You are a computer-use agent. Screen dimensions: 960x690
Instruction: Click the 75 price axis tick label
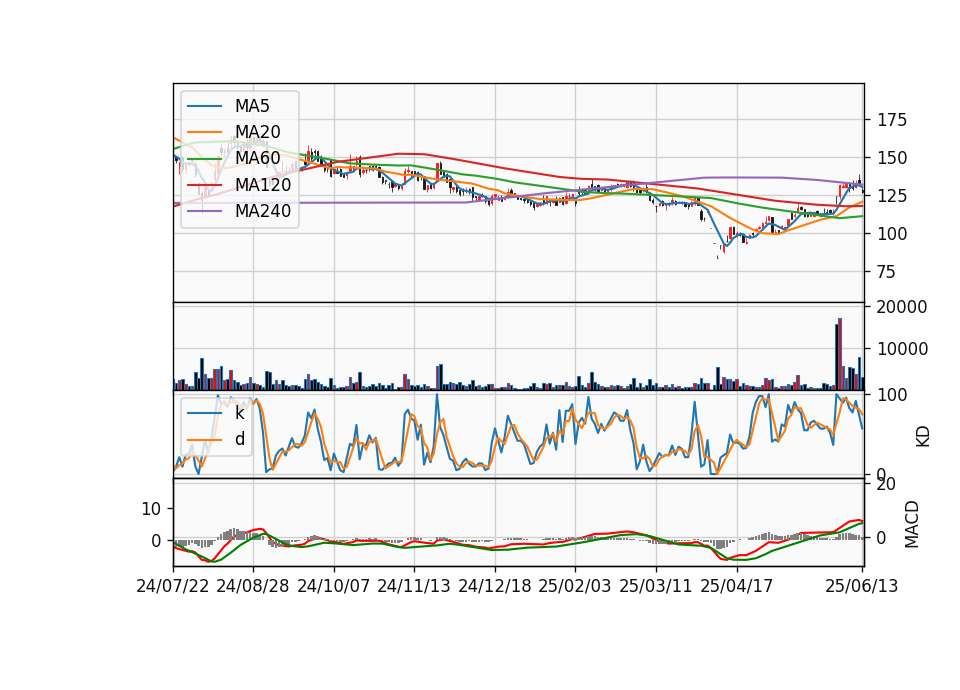pos(887,272)
